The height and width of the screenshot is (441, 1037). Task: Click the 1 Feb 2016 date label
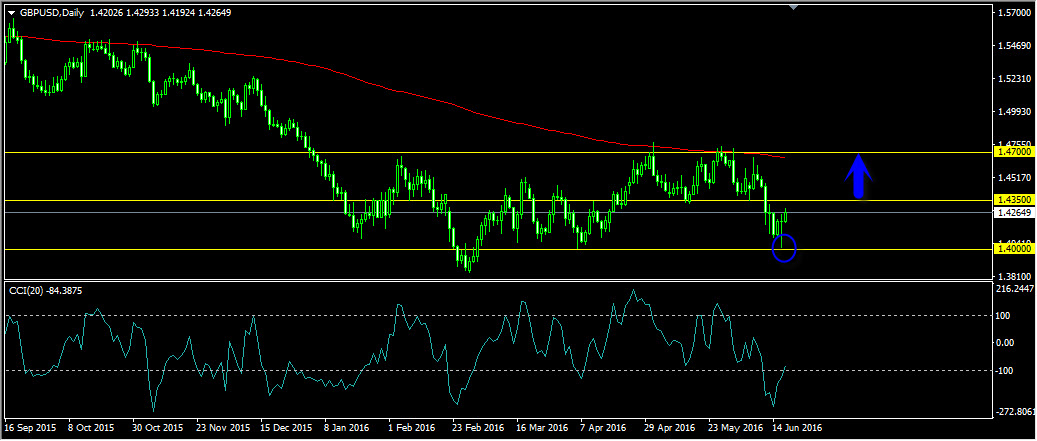click(x=411, y=428)
